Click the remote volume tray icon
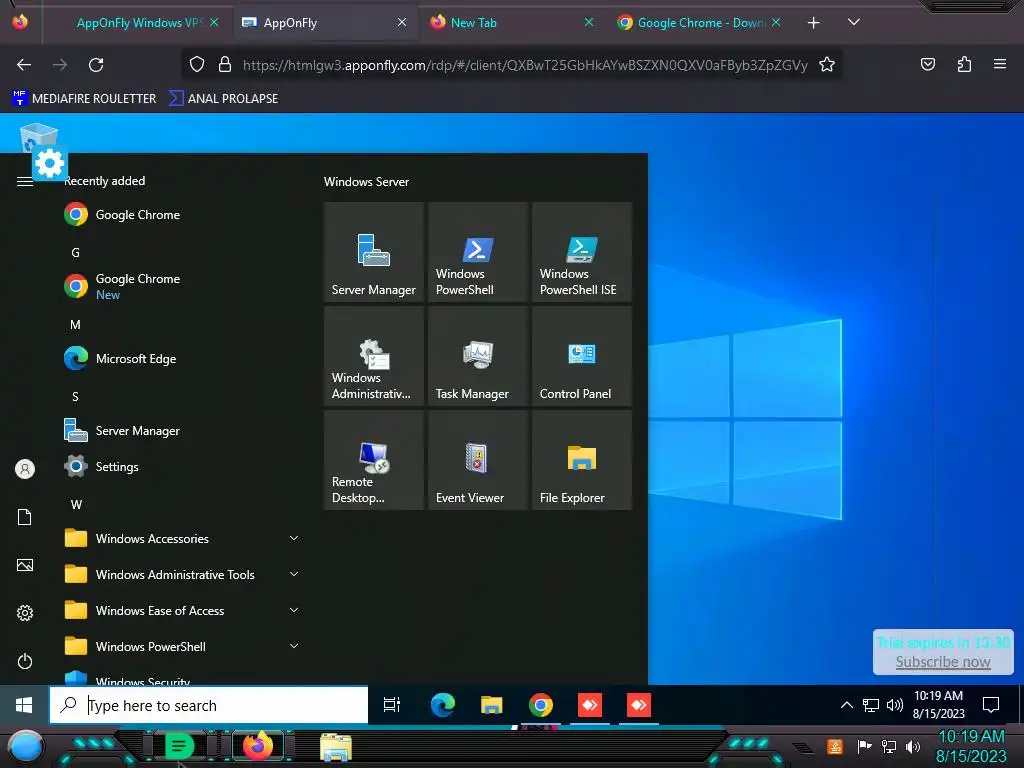Image resolution: width=1024 pixels, height=768 pixels. 895,705
